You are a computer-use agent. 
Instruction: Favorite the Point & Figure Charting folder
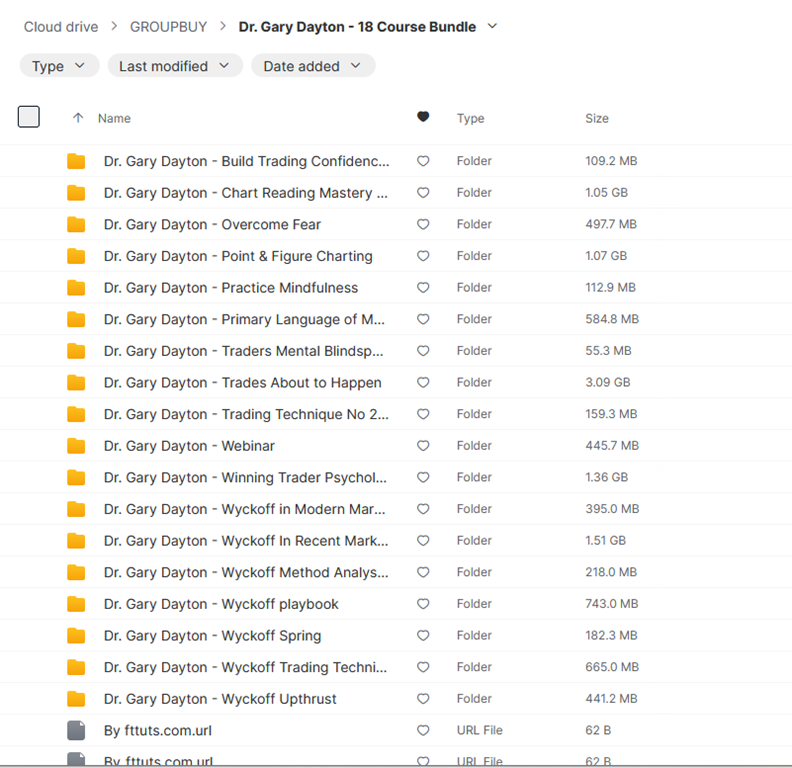(423, 256)
